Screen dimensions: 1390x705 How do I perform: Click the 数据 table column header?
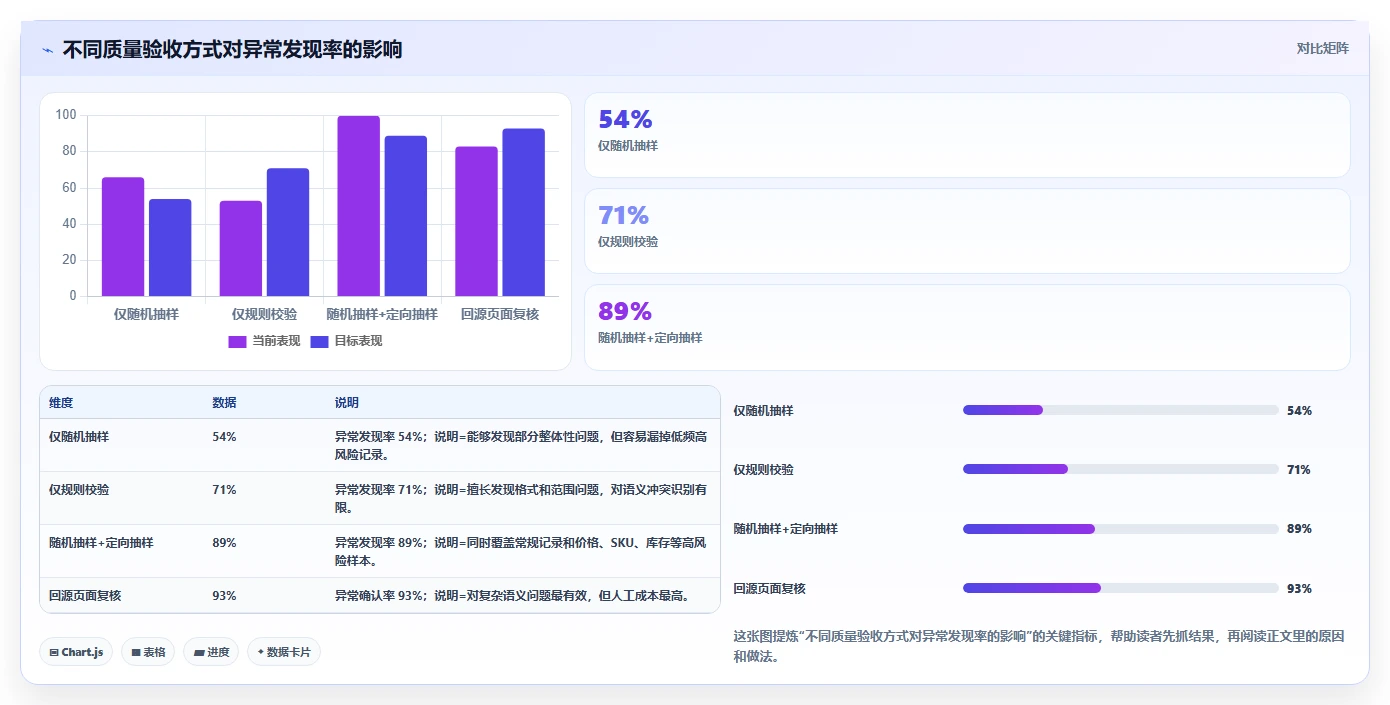pyautogui.click(x=225, y=403)
